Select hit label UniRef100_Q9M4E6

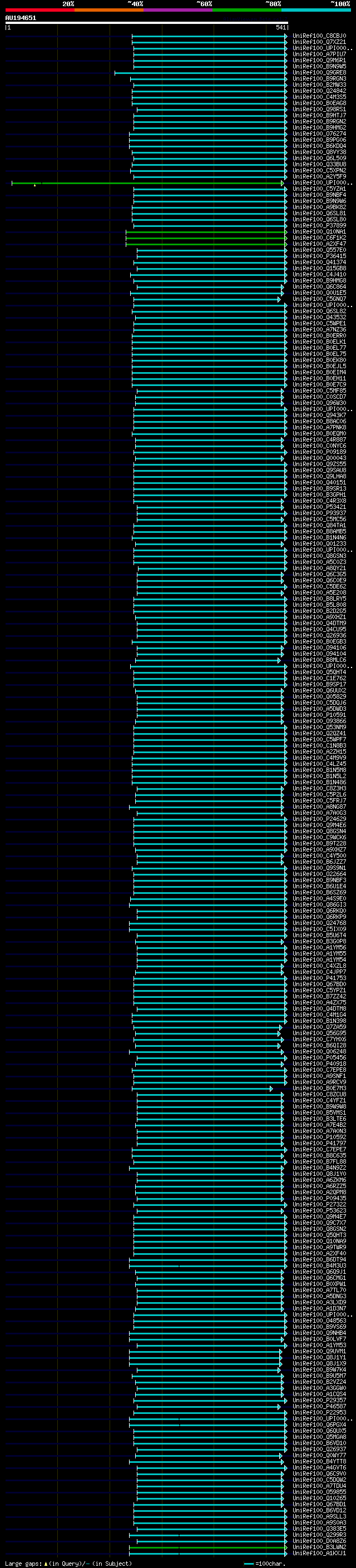click(319, 825)
